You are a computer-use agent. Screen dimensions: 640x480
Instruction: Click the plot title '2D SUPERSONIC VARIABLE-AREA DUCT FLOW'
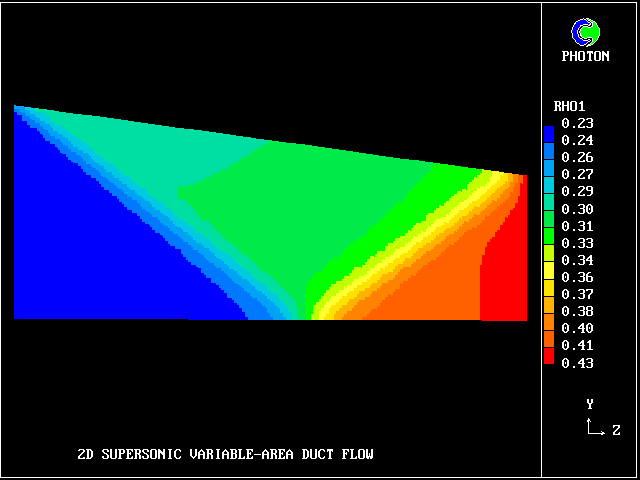click(x=225, y=455)
